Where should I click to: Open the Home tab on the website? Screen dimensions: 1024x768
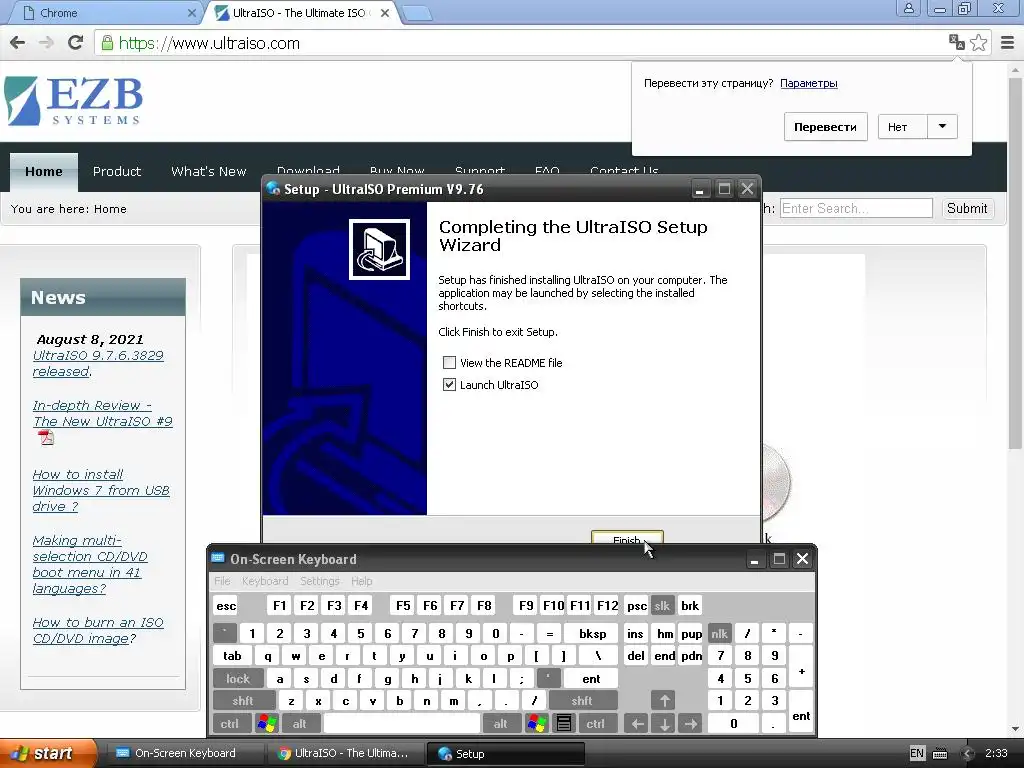coord(44,172)
